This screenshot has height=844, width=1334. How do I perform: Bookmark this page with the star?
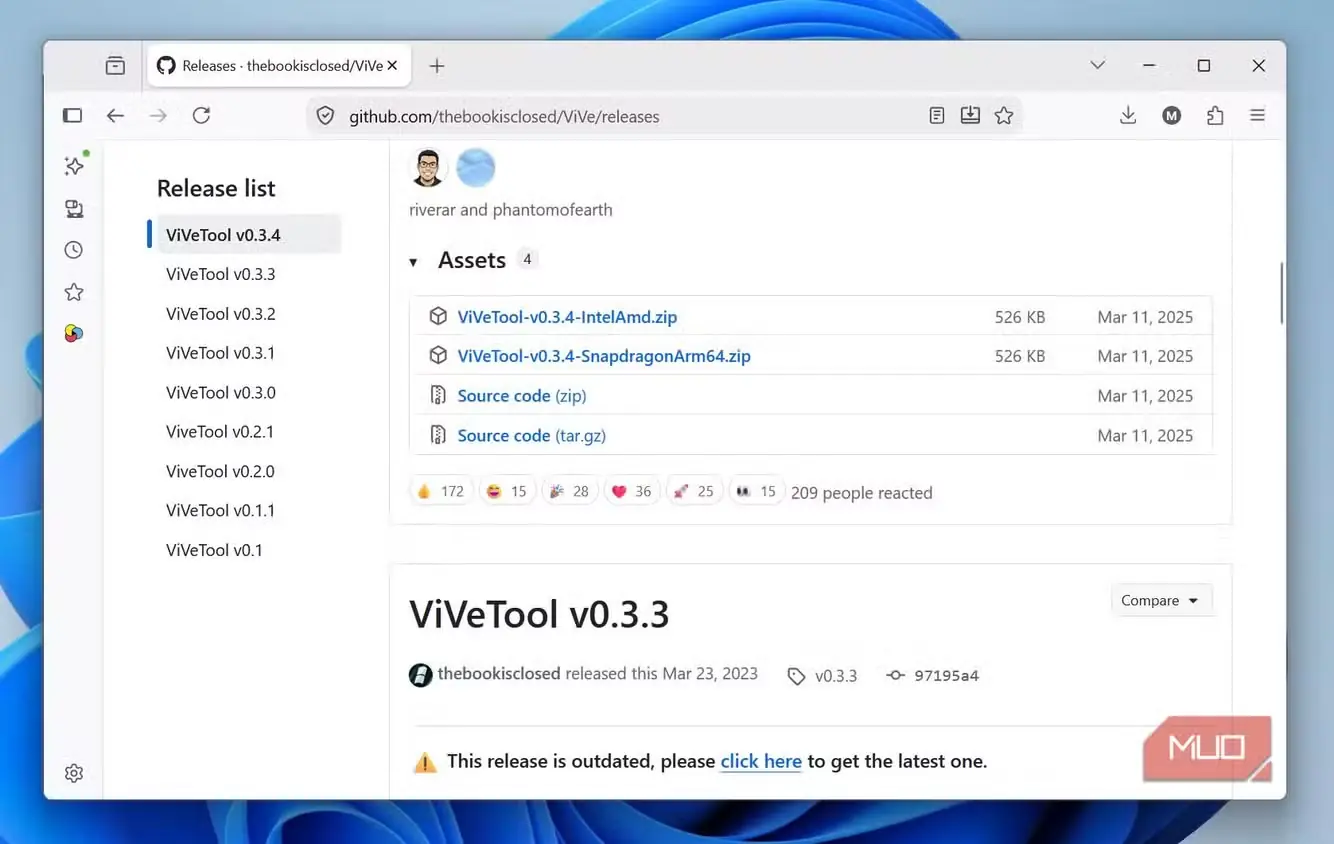(x=1004, y=116)
